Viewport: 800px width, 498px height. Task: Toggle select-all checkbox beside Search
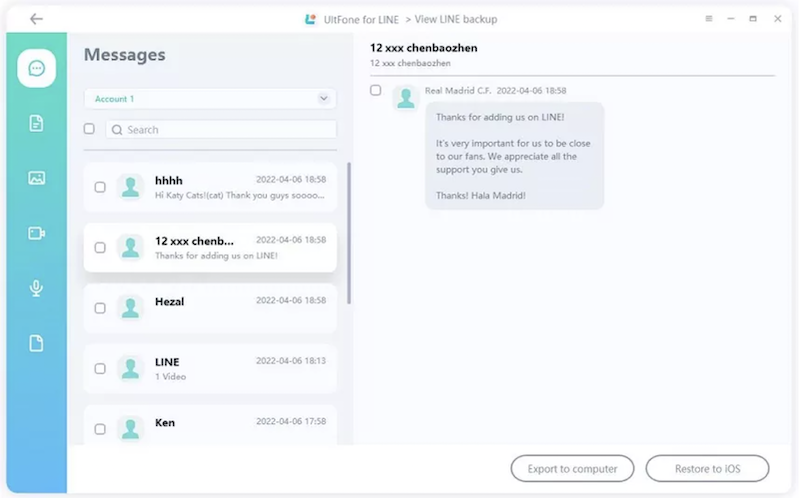coord(89,129)
